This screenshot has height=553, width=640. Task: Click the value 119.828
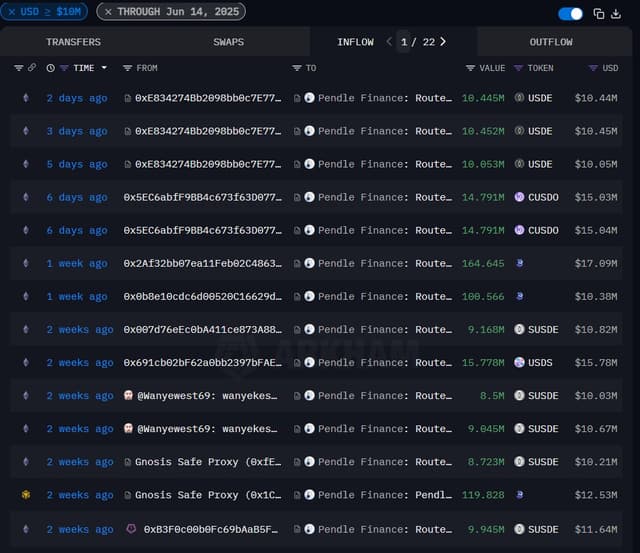tap(483, 495)
